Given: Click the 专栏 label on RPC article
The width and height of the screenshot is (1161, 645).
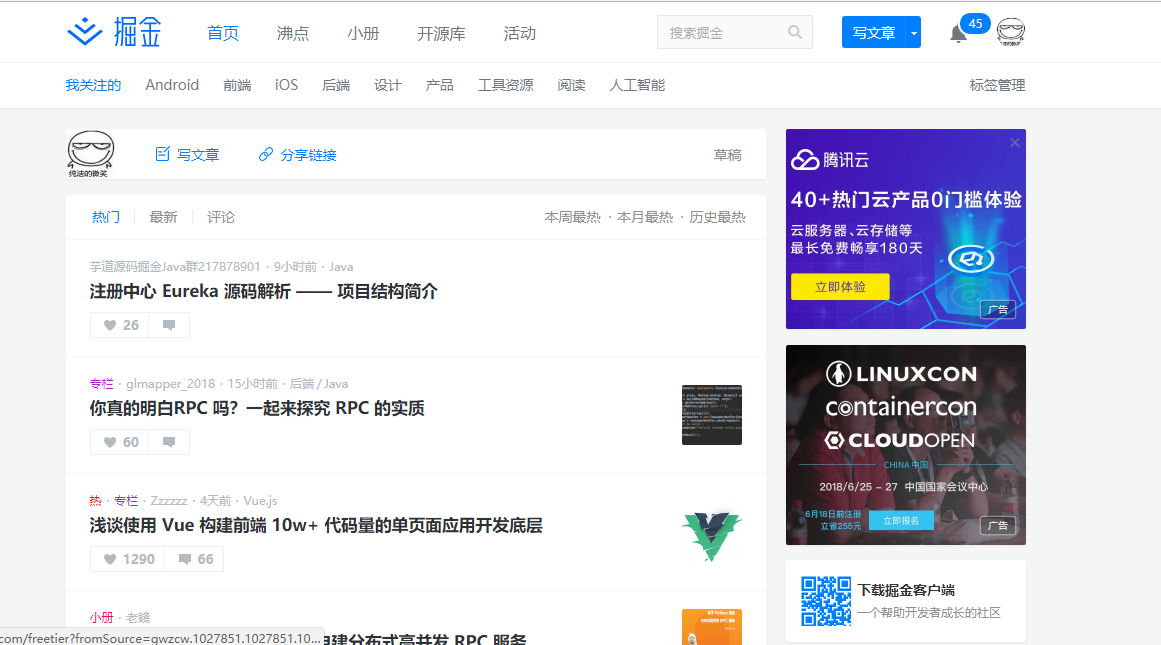Looking at the screenshot, I should [101, 384].
